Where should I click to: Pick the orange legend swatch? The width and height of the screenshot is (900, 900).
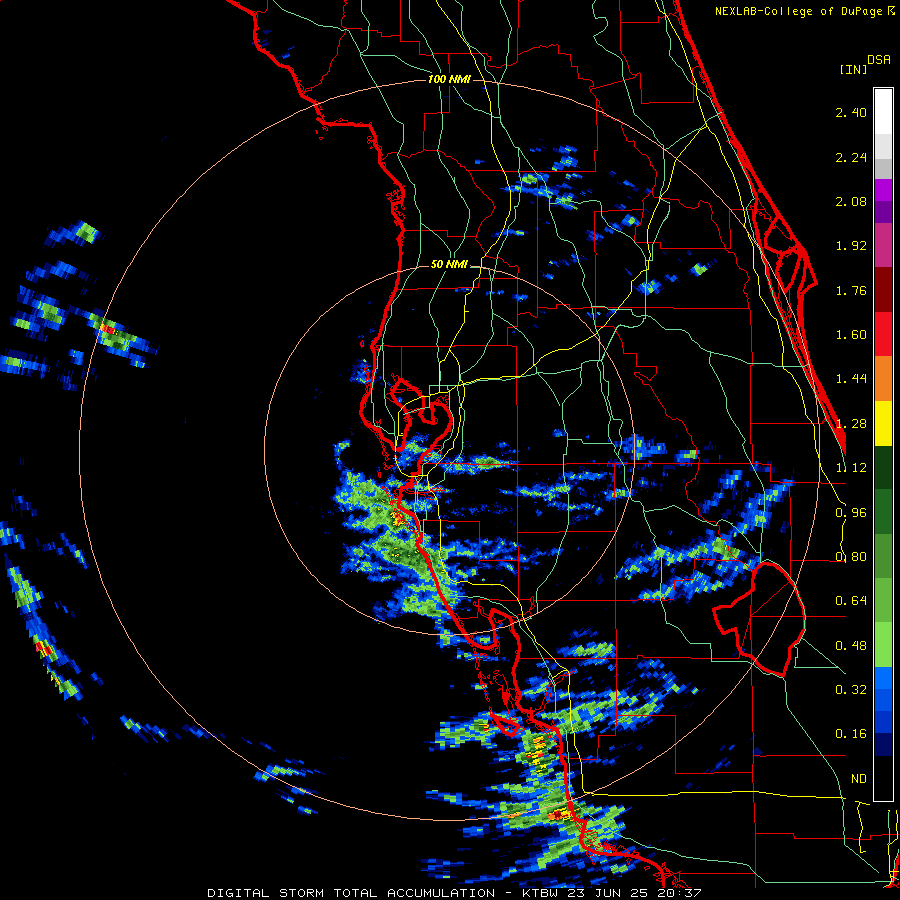883,379
